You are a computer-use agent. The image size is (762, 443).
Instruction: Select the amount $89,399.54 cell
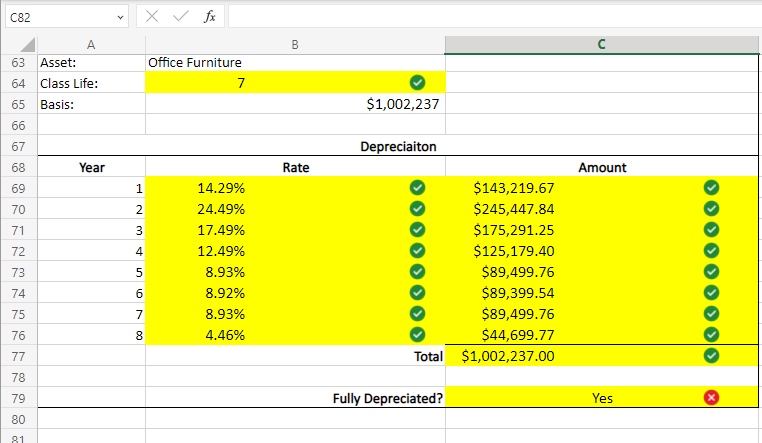[602, 293]
